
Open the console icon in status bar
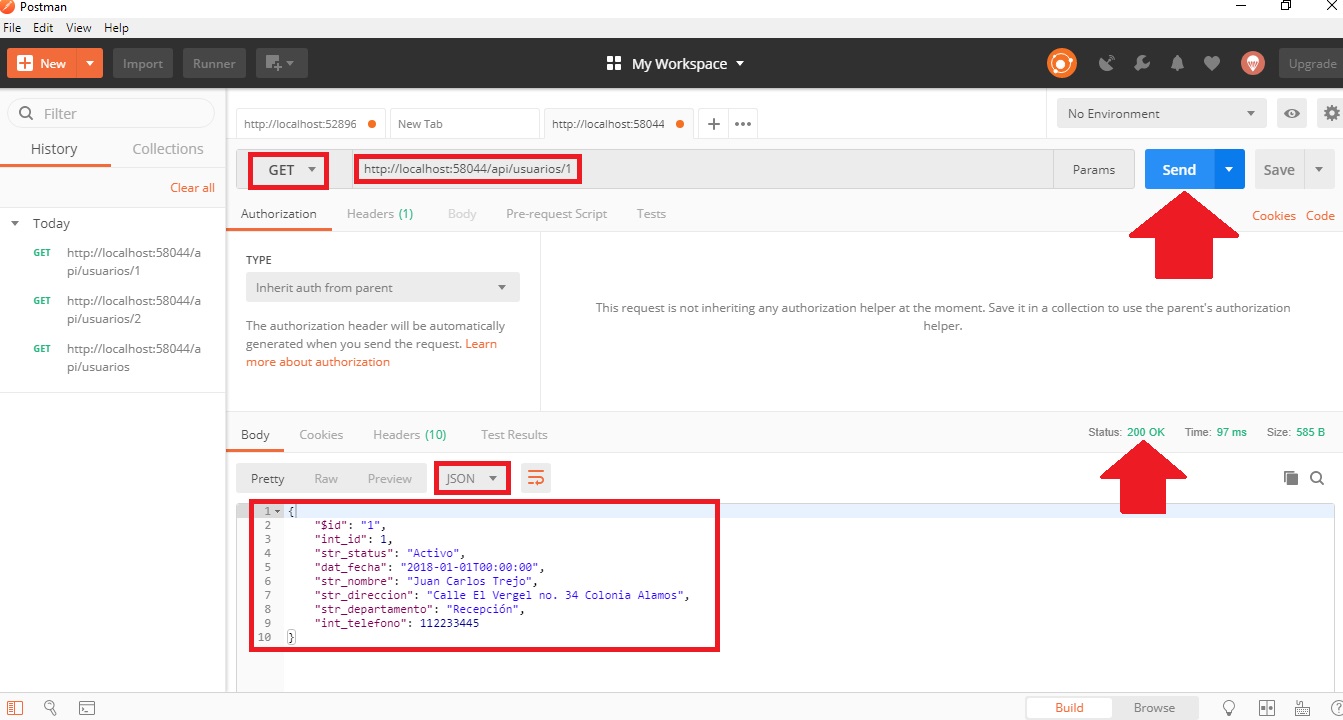pos(86,707)
